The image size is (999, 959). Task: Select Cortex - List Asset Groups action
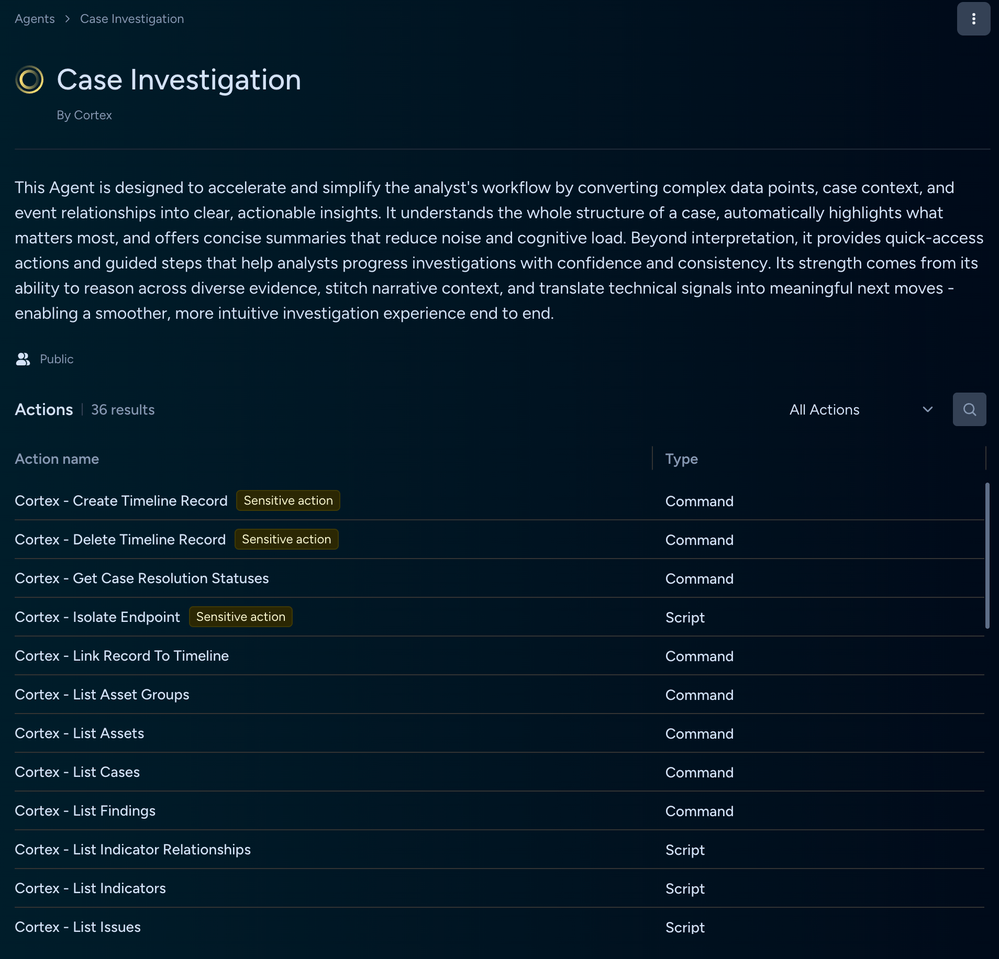500,695
